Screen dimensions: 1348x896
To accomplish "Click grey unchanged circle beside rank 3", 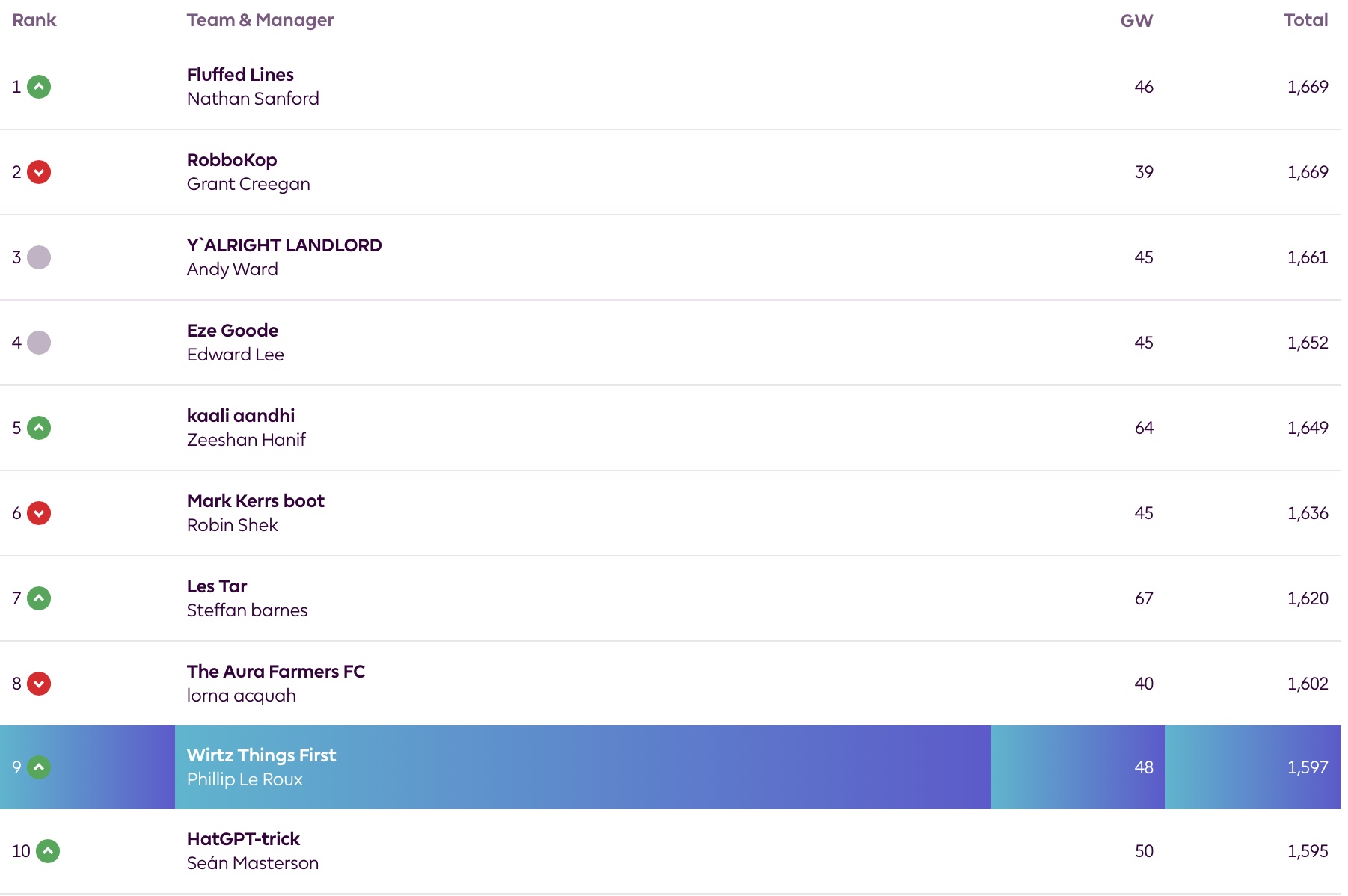I will (x=39, y=257).
